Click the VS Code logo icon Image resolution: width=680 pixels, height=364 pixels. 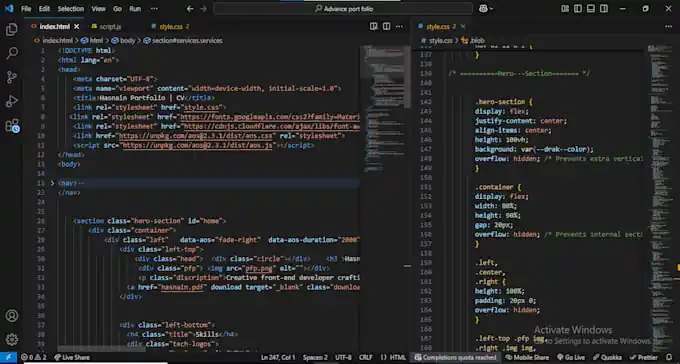pyautogui.click(x=9, y=9)
